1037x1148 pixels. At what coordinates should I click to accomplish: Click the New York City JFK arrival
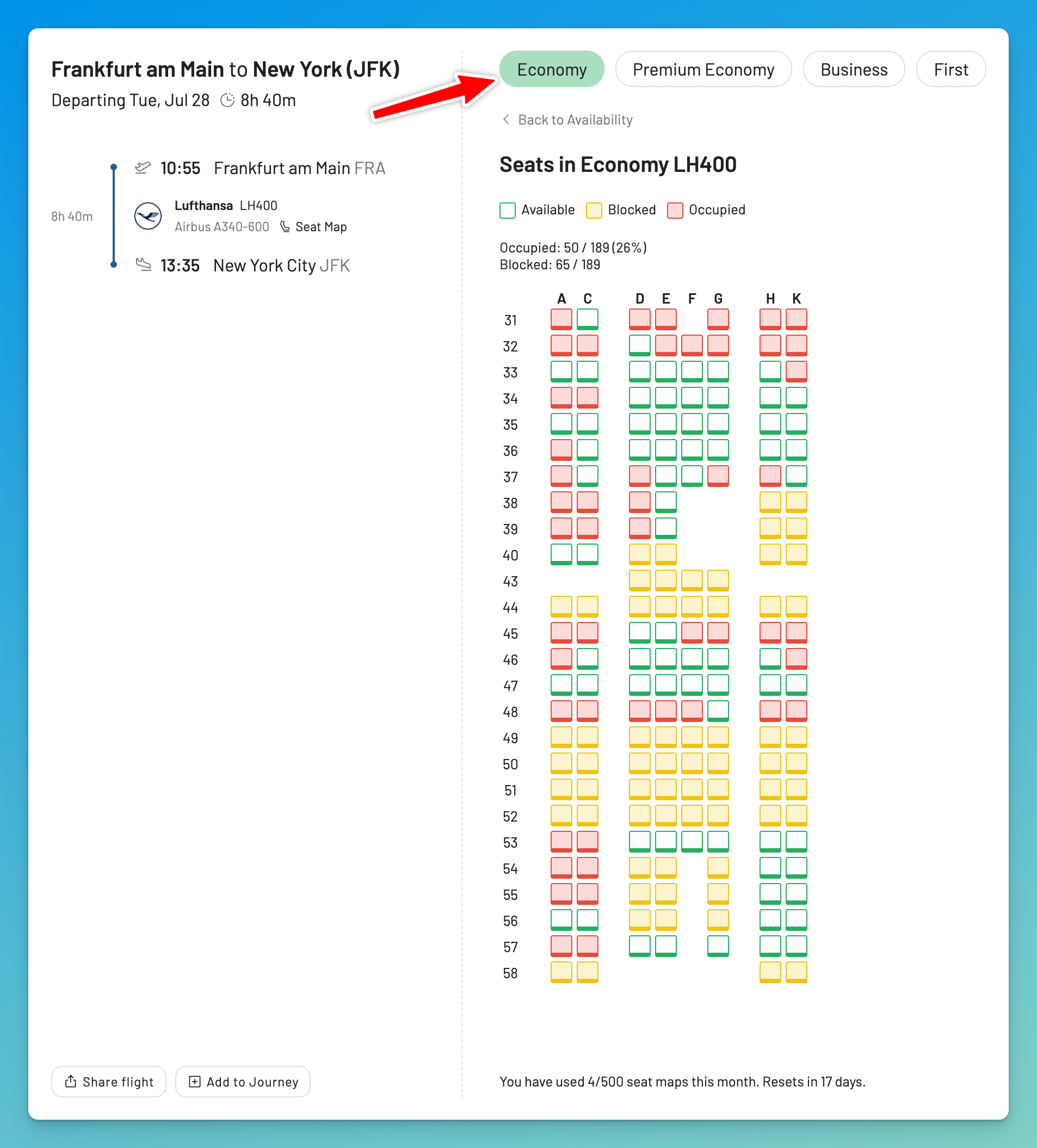pyautogui.click(x=281, y=266)
